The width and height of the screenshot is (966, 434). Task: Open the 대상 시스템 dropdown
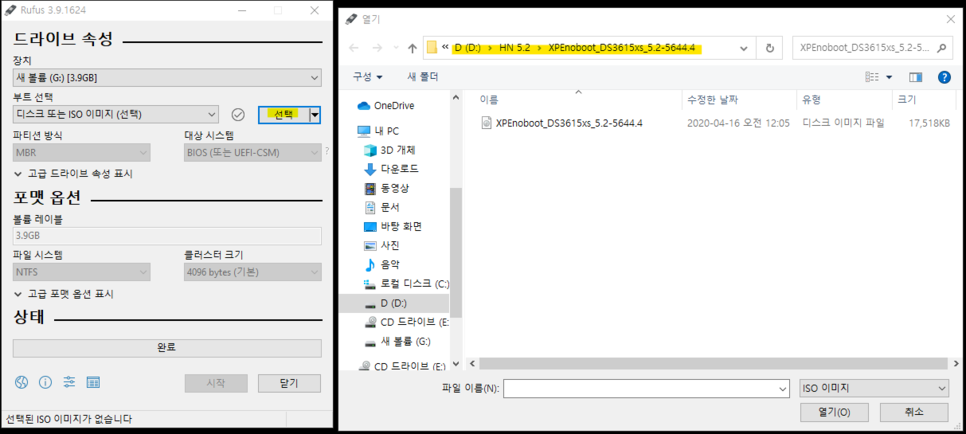point(253,153)
